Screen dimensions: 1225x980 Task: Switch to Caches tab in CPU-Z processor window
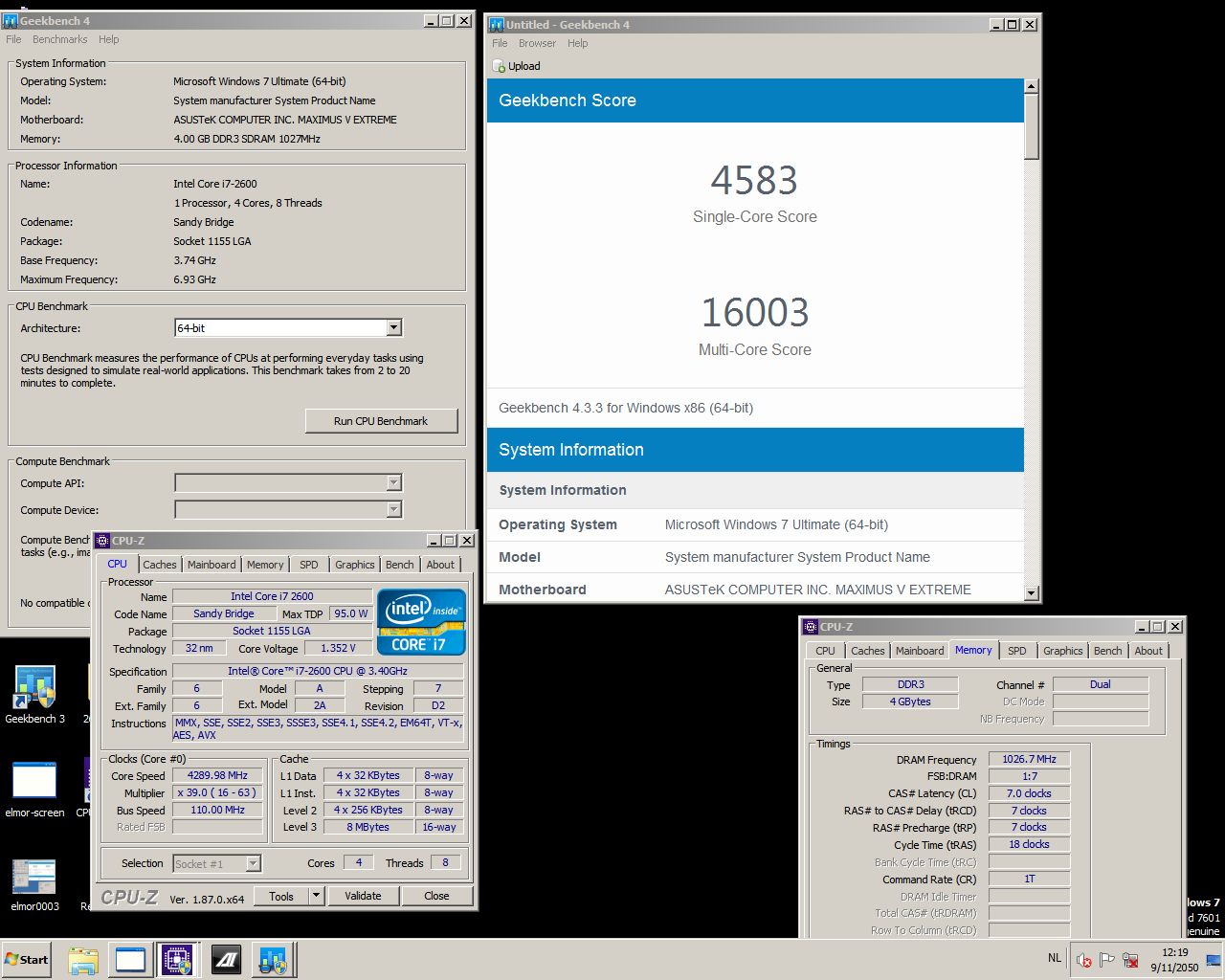coord(160,565)
